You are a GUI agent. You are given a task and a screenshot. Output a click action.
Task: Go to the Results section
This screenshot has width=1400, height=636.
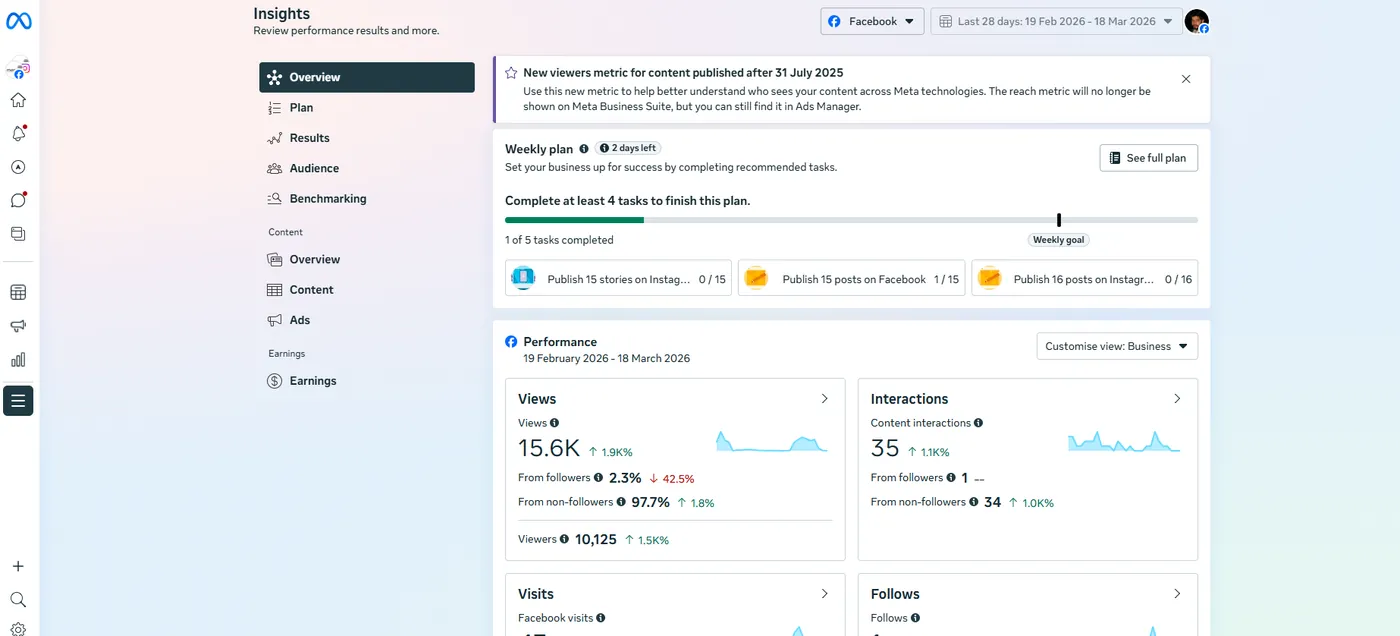pos(367,138)
